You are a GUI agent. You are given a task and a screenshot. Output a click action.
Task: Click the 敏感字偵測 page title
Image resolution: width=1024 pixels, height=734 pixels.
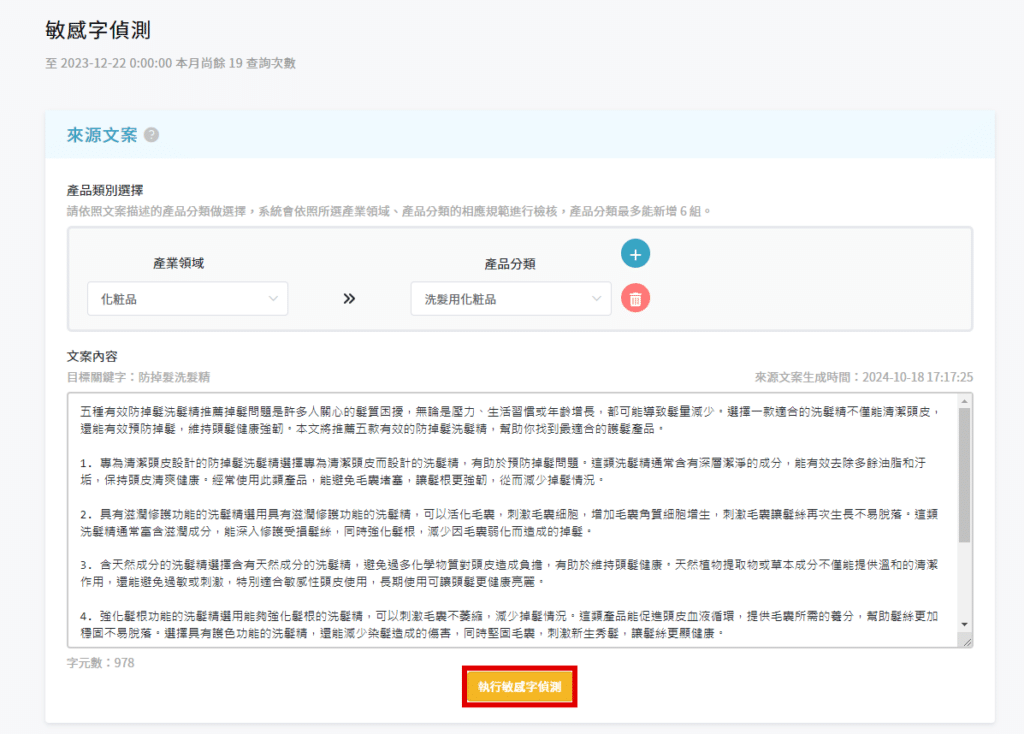[x=98, y=31]
